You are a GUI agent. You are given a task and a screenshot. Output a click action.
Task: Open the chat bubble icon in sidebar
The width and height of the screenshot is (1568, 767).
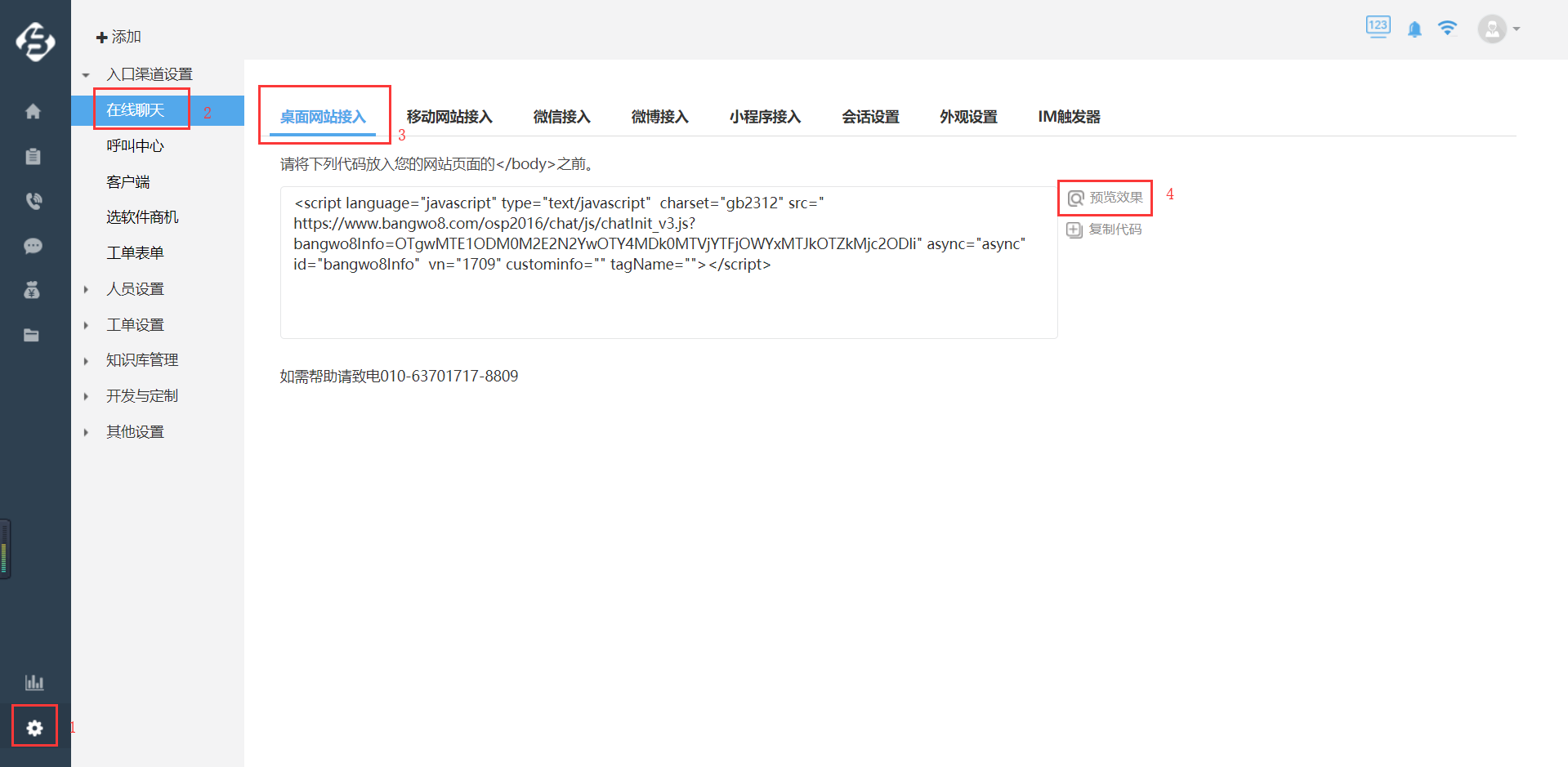(33, 246)
